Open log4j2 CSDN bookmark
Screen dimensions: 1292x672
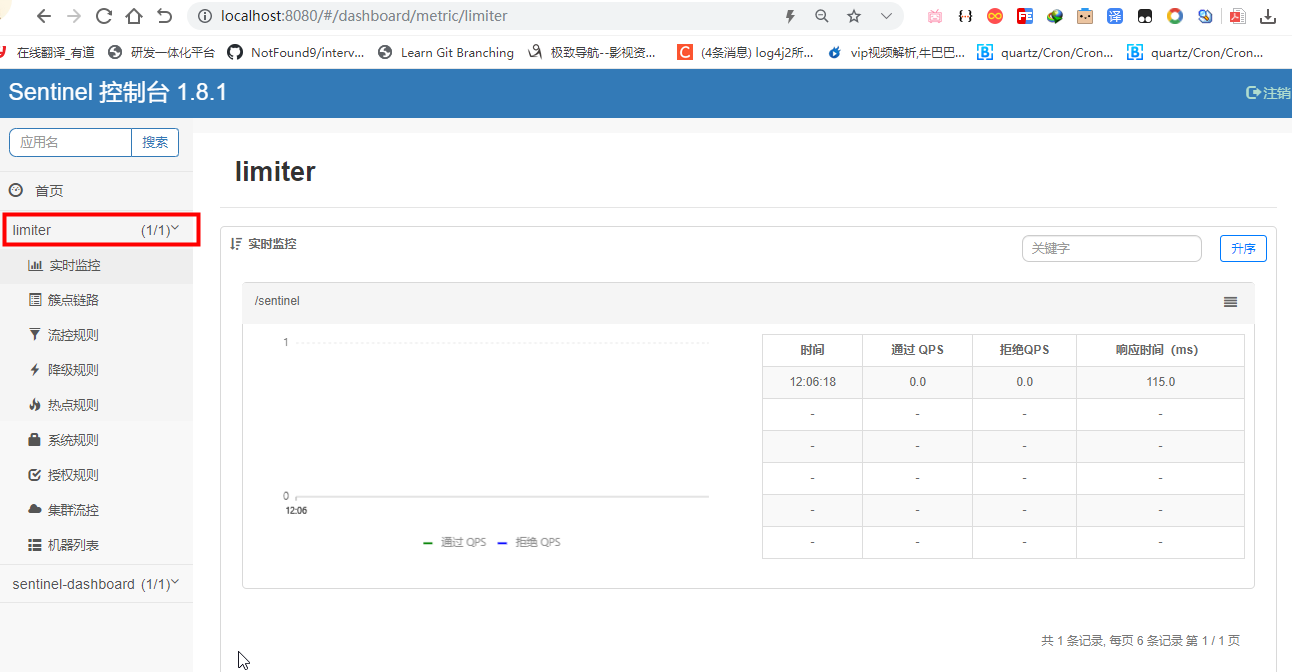pyautogui.click(x=745, y=53)
